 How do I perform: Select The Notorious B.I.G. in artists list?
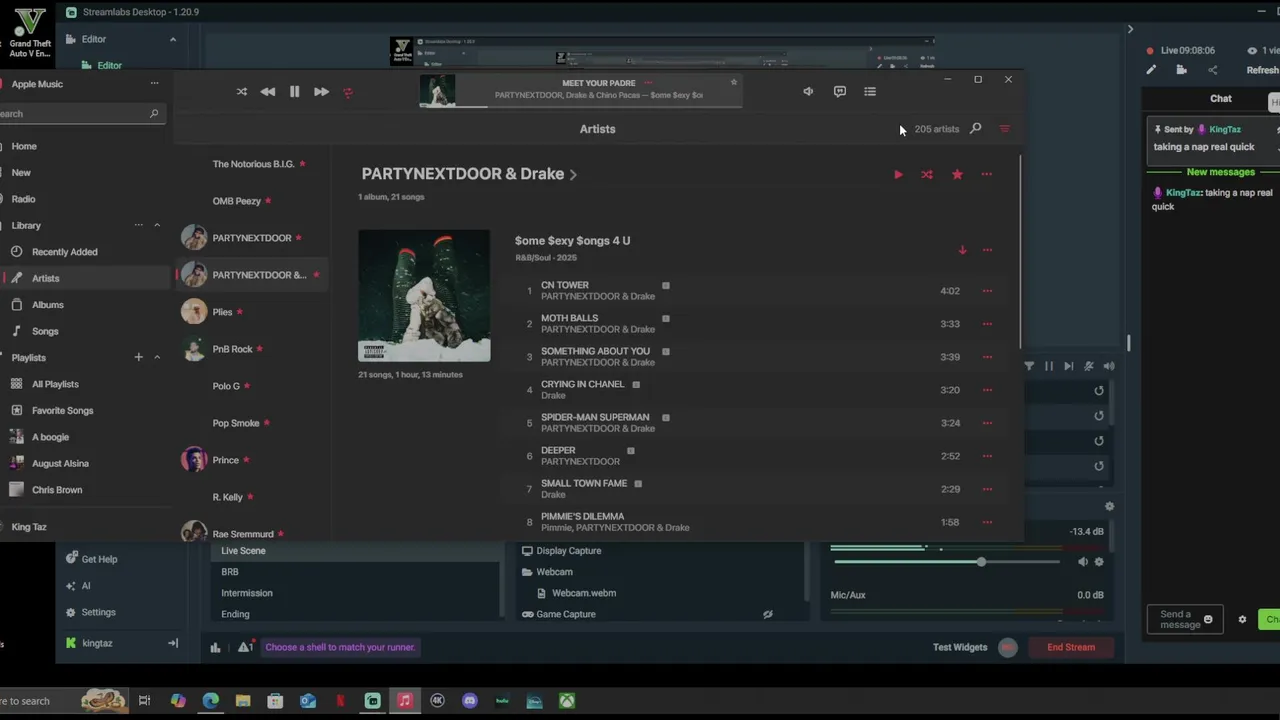253,164
